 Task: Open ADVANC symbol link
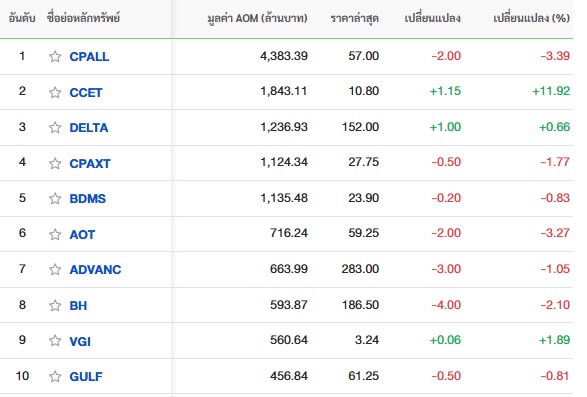point(95,270)
